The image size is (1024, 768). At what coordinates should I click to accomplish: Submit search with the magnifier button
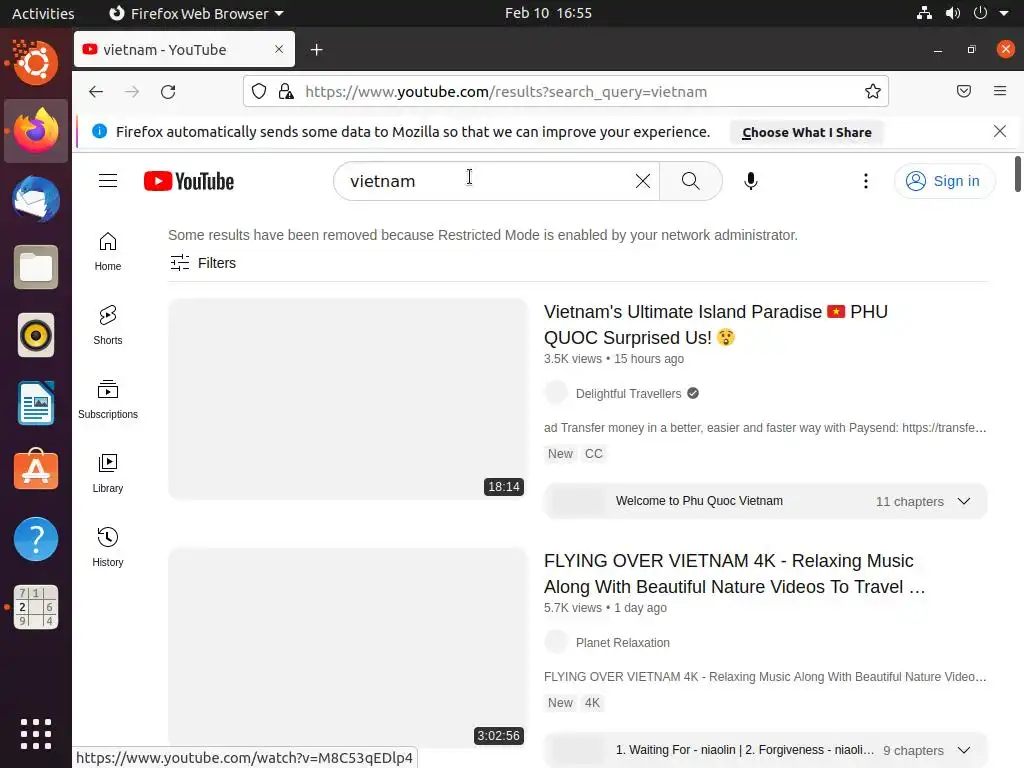click(690, 181)
